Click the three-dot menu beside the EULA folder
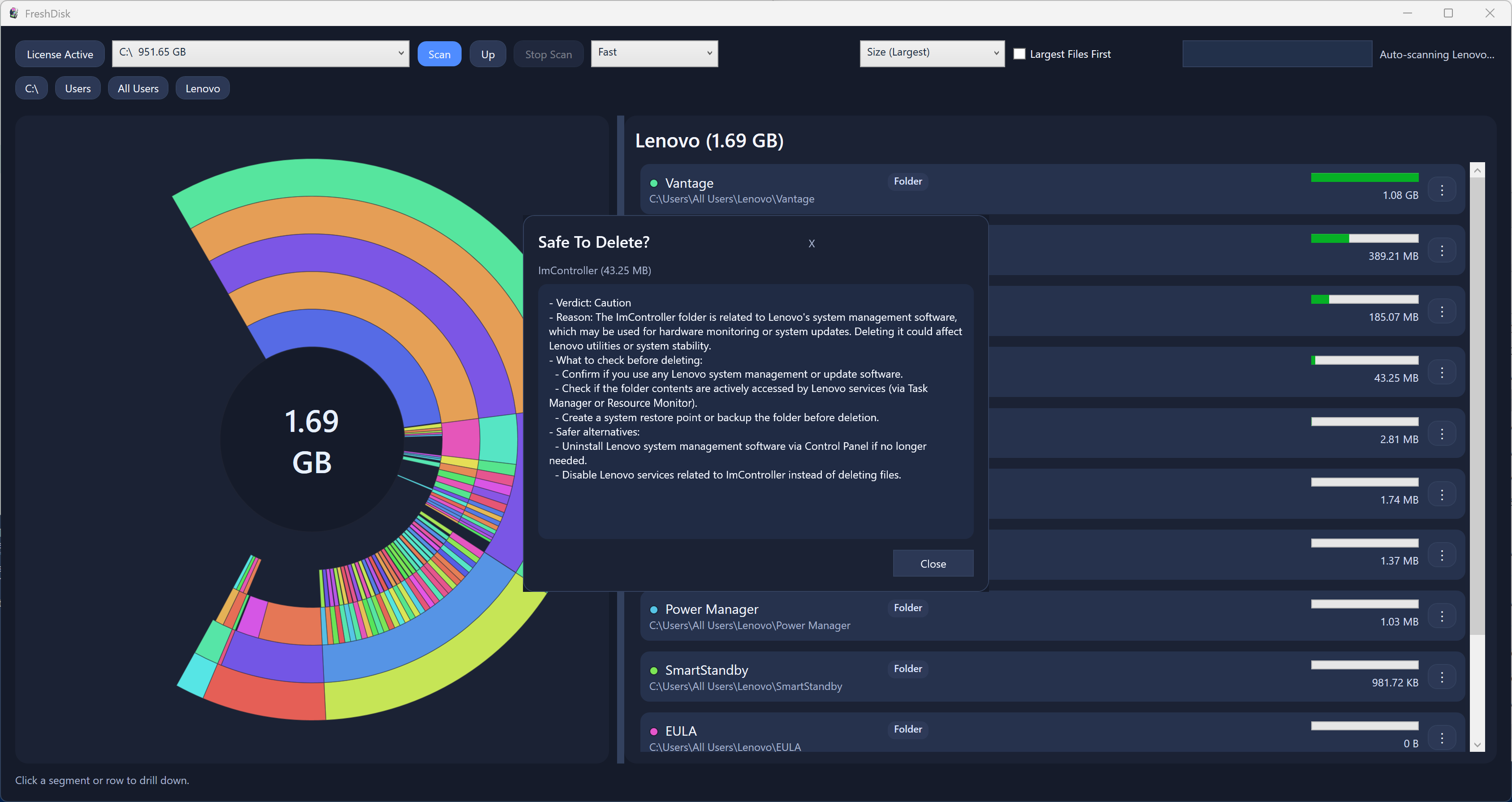The width and height of the screenshot is (1512, 802). [x=1443, y=737]
